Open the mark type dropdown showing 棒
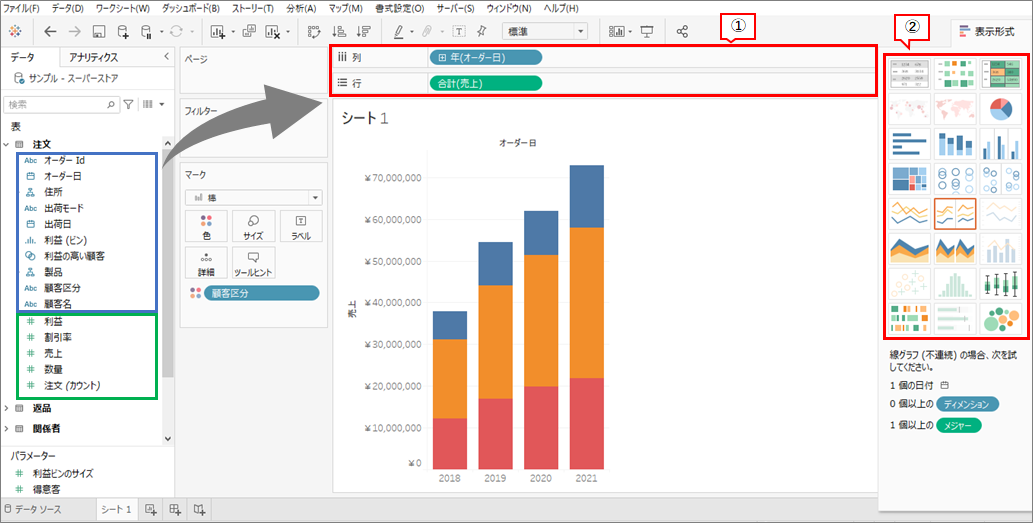The height and width of the screenshot is (523, 1033). point(252,198)
